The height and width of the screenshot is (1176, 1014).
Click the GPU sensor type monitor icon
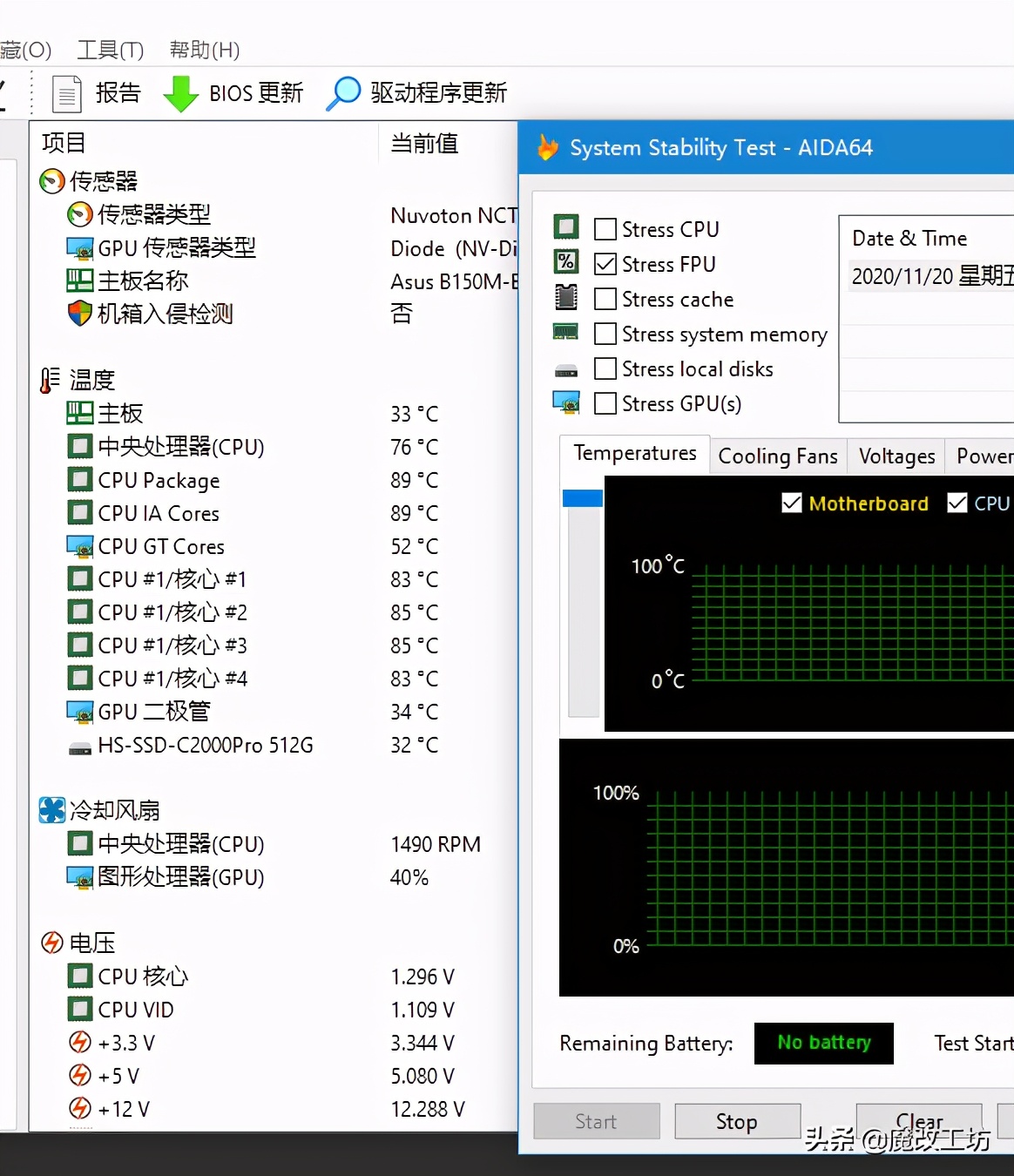[80, 247]
